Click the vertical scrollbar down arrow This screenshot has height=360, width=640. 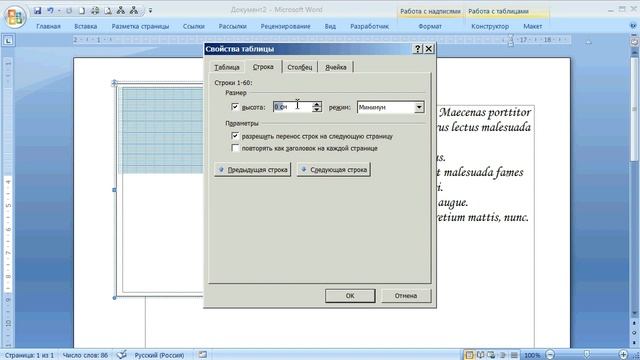coord(634,313)
